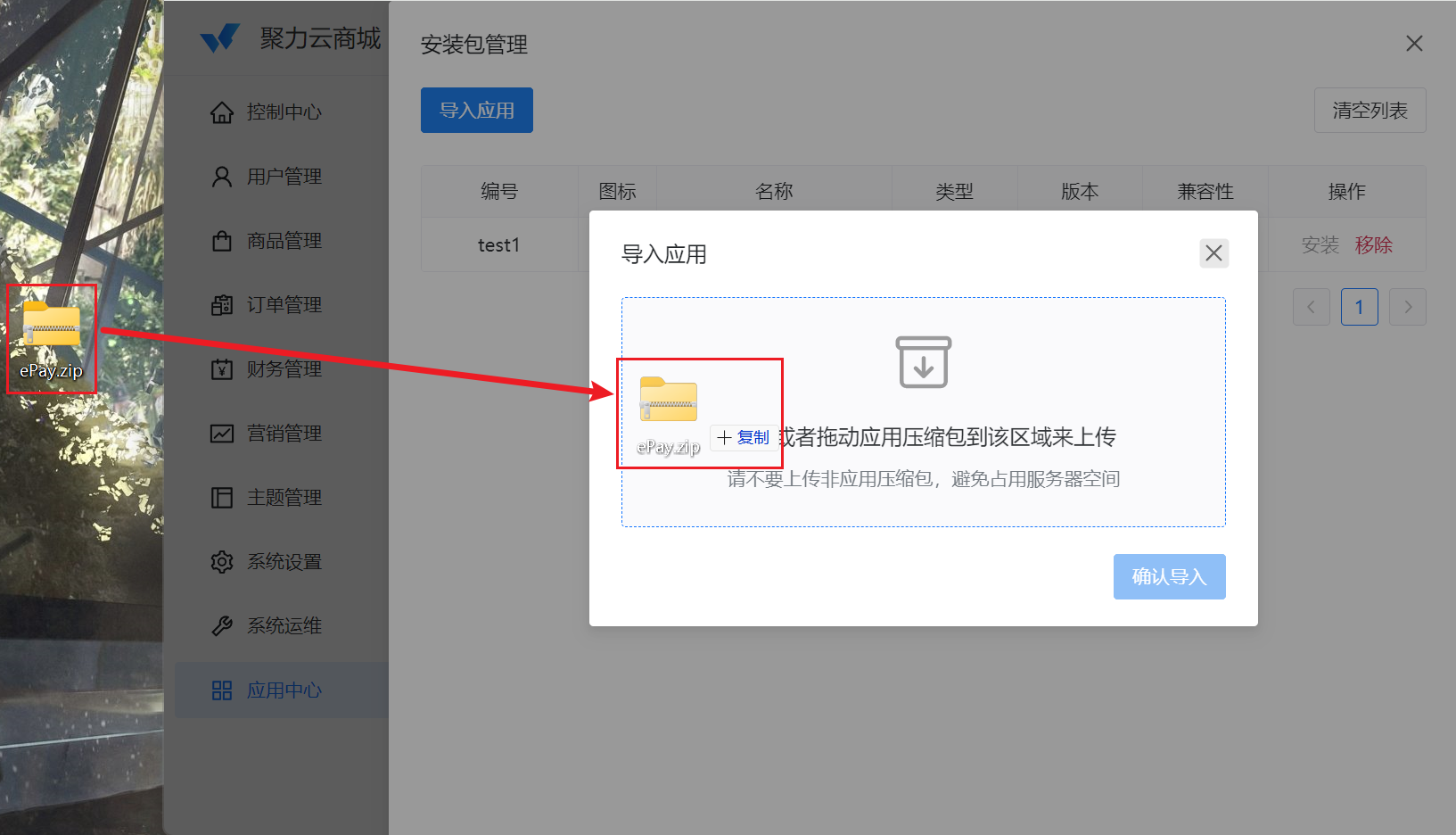The height and width of the screenshot is (835, 1456).
Task: Click the wrench icon for 系统运维
Action: point(222,626)
